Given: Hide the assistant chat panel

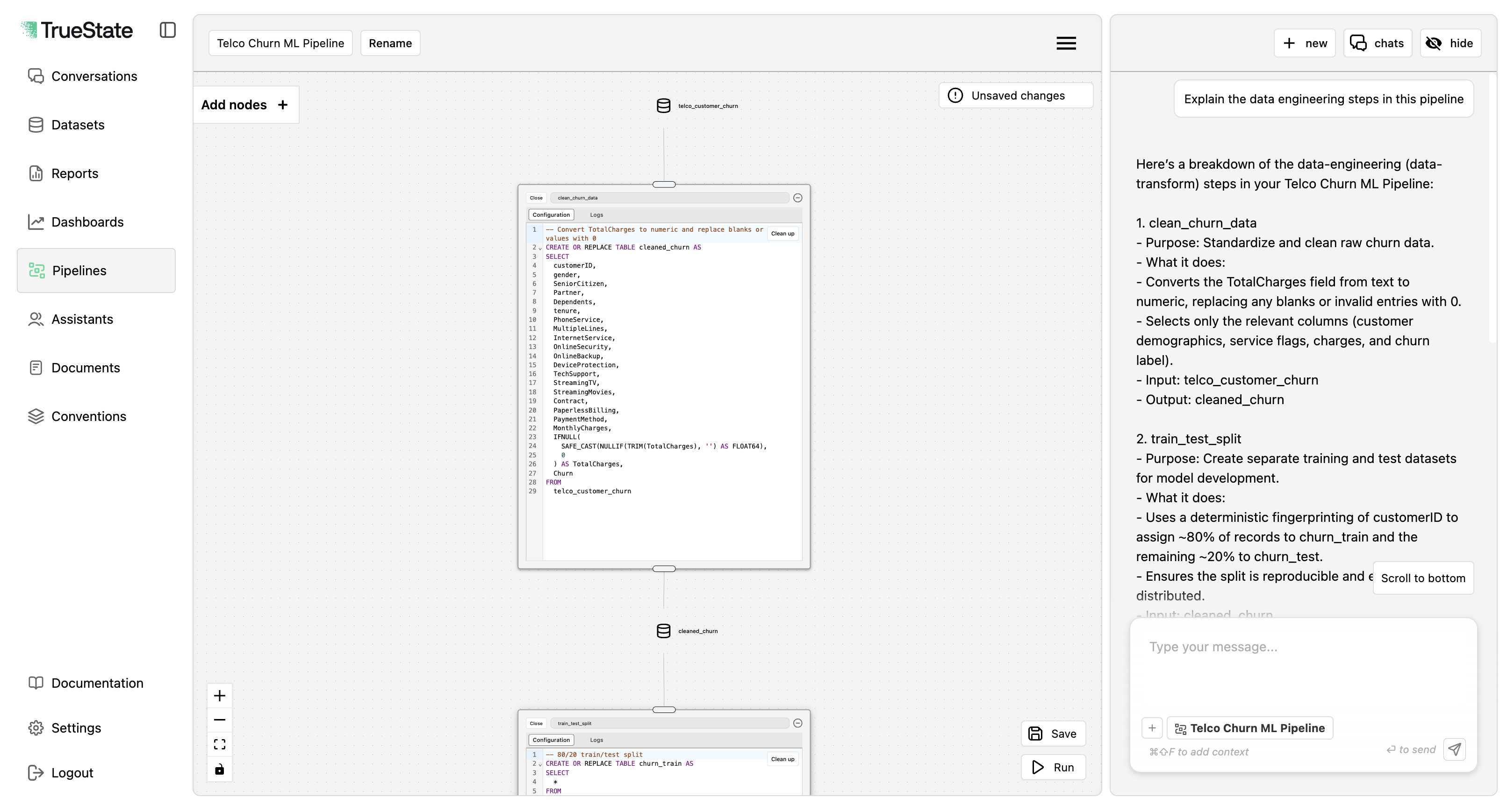Looking at the screenshot, I should point(1450,43).
